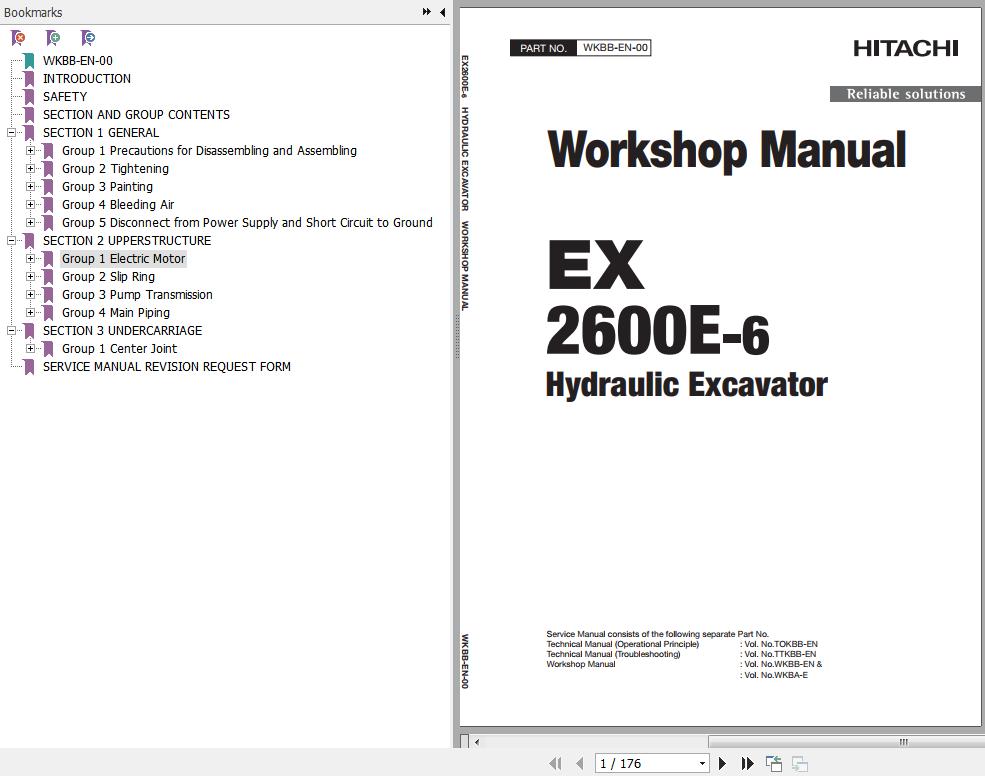Click bookmark icon beside SAFETY

[x=29, y=97]
